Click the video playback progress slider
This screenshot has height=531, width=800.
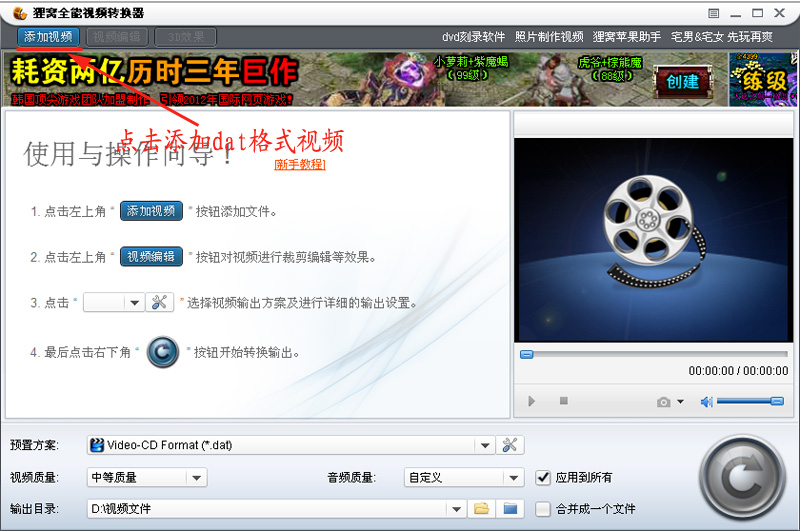click(654, 355)
